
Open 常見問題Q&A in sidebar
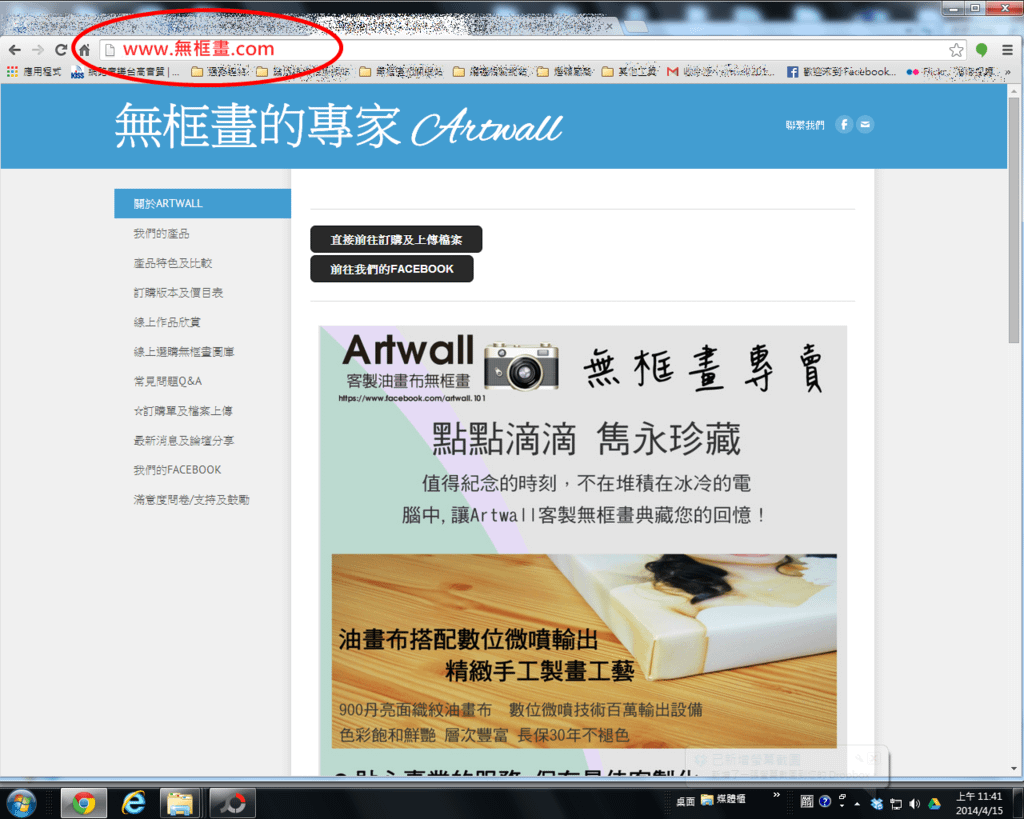tap(168, 381)
